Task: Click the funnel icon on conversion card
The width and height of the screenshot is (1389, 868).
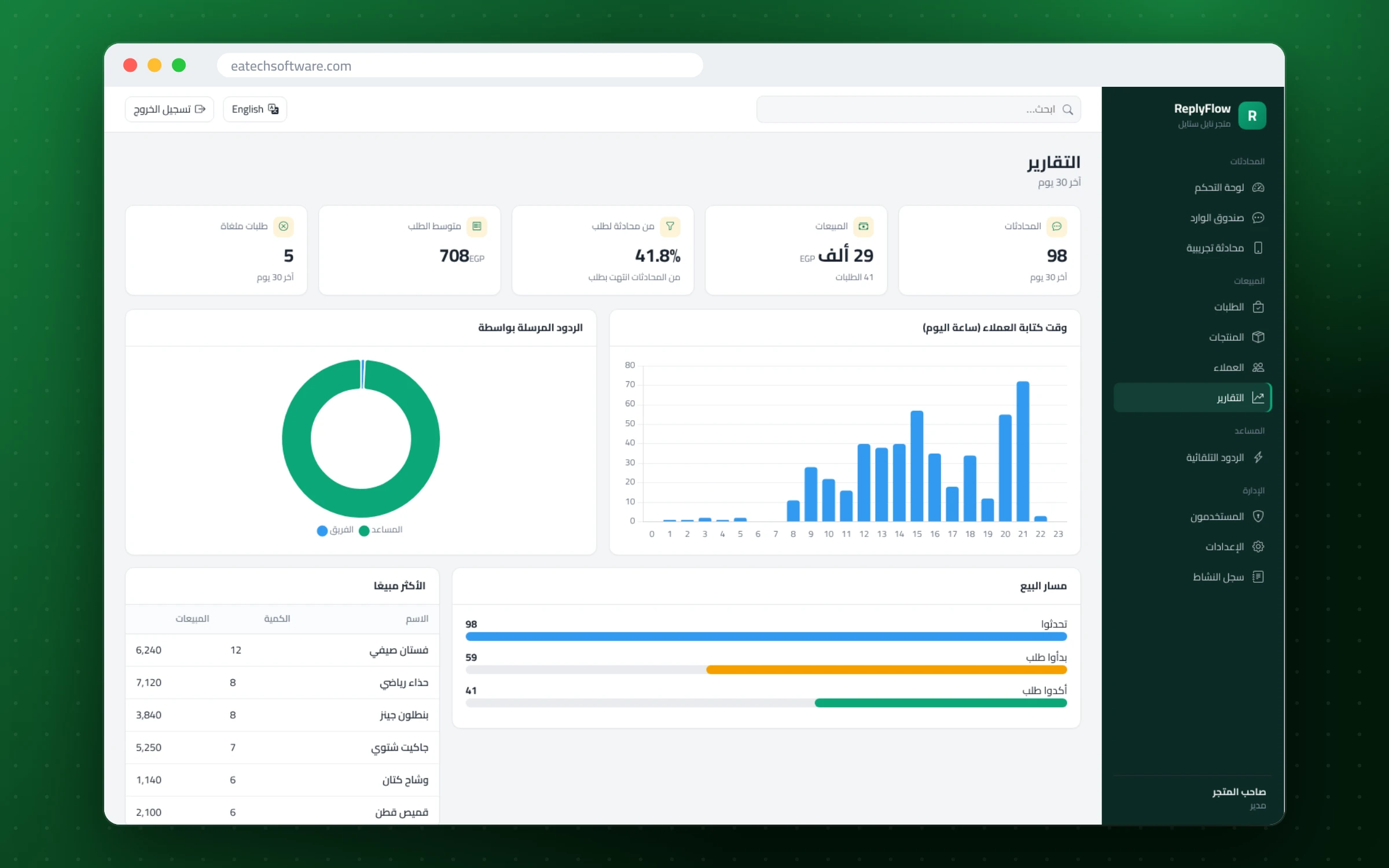Action: [670, 226]
